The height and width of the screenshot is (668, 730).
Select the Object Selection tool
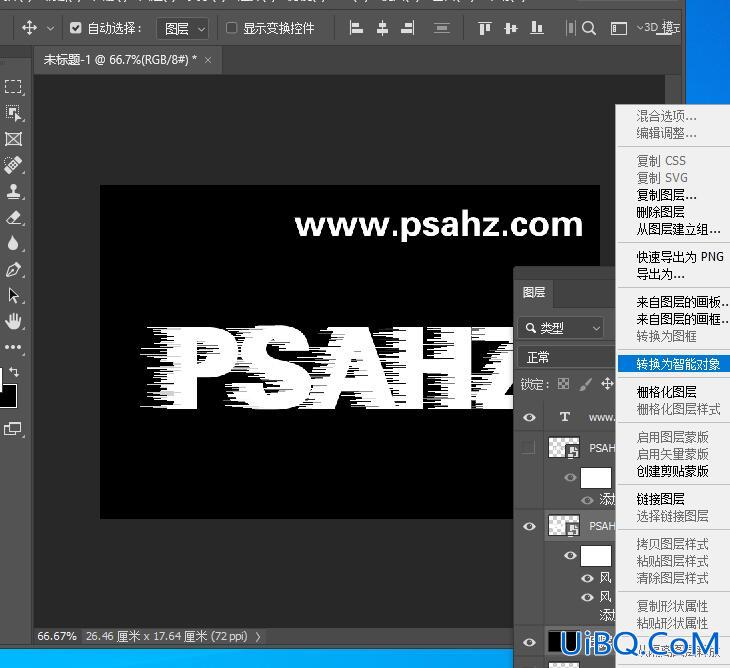[13, 113]
